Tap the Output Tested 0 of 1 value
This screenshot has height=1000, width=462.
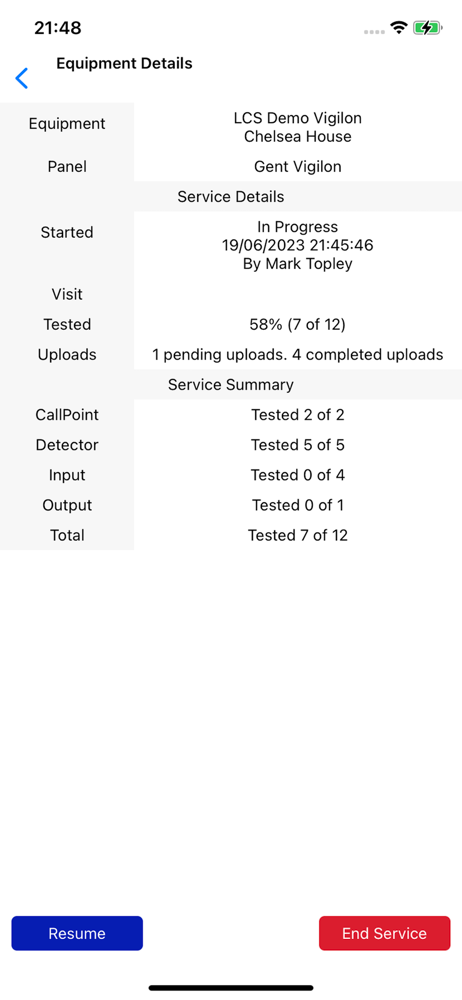(297, 505)
